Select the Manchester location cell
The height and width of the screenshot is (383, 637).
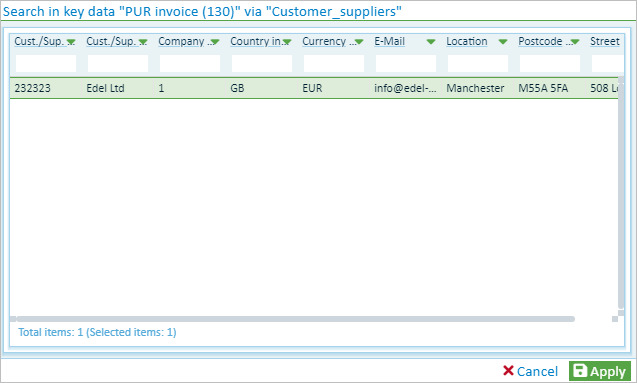pyautogui.click(x=475, y=88)
